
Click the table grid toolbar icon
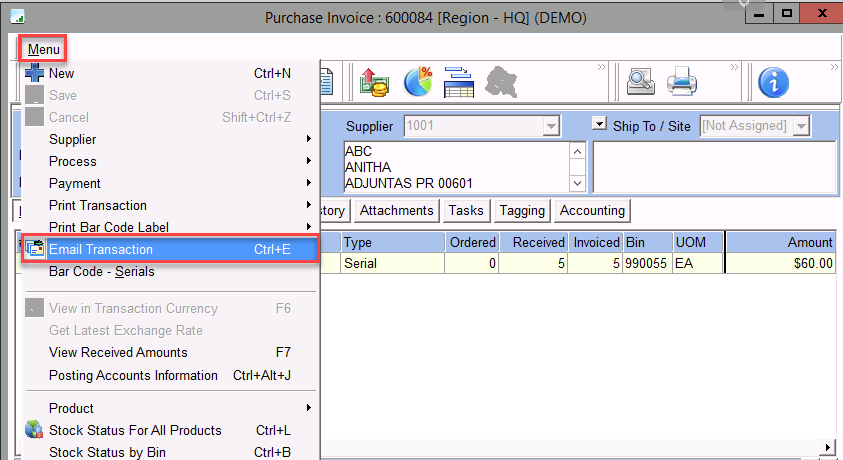tap(459, 83)
